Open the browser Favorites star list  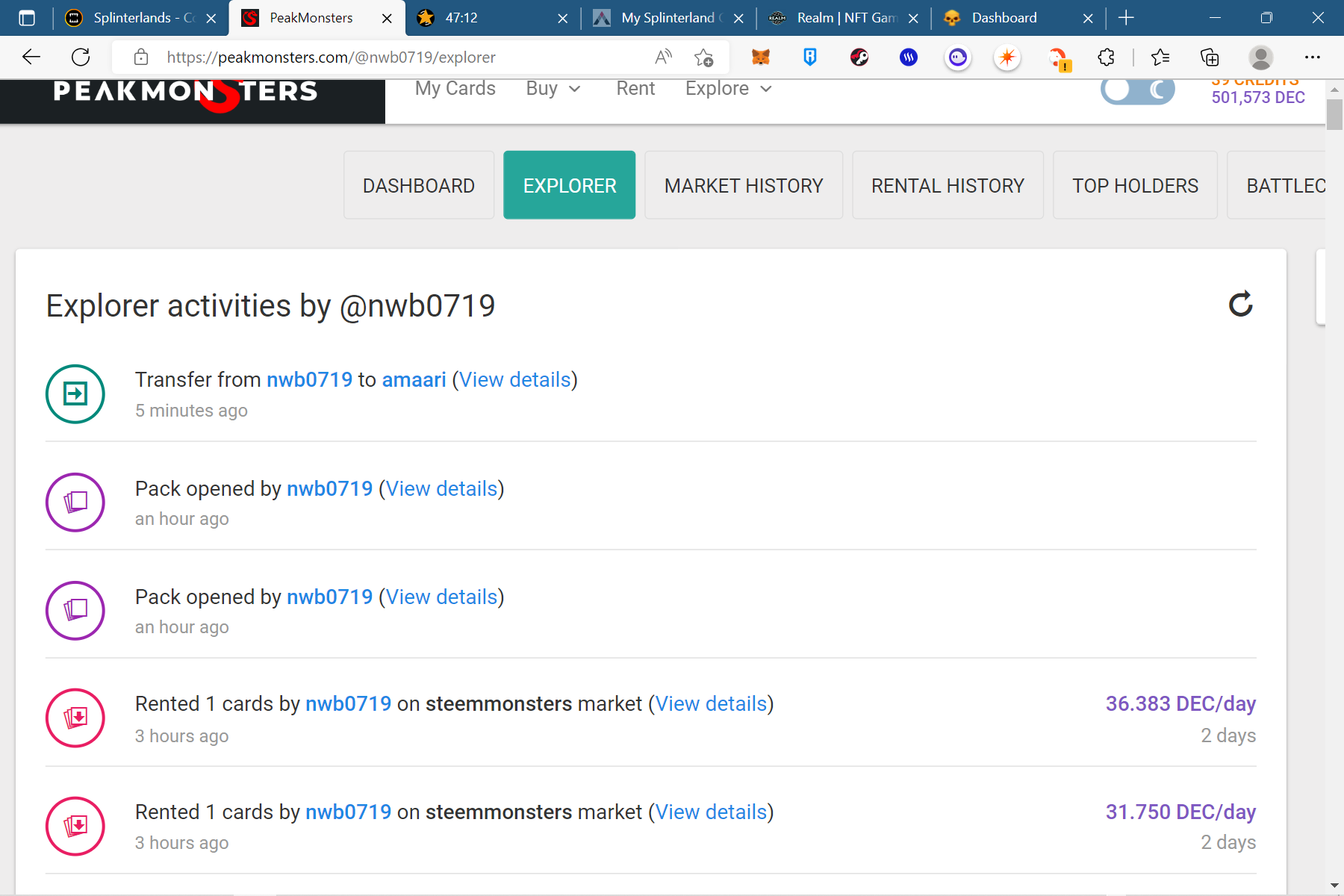pyautogui.click(x=1160, y=57)
